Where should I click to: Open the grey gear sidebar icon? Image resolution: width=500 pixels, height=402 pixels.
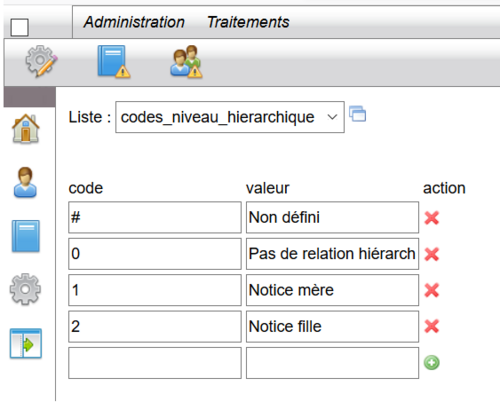[x=25, y=289]
